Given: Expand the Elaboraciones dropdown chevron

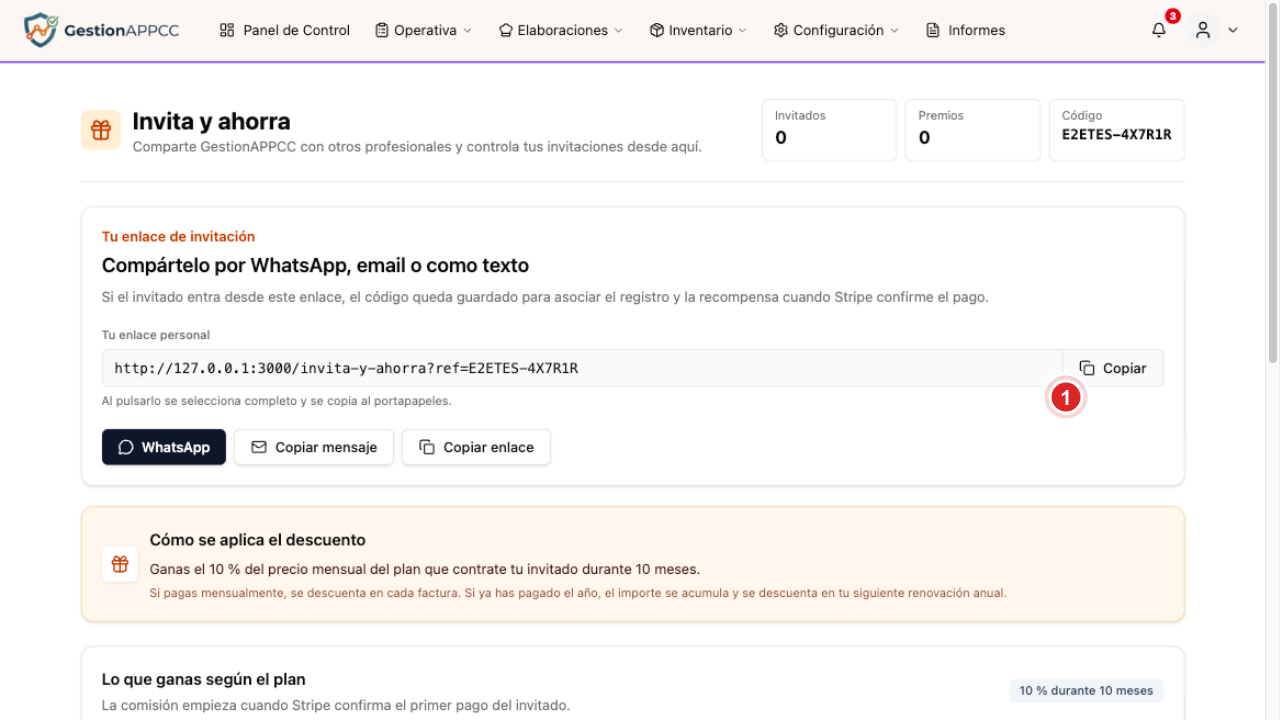Looking at the screenshot, I should [x=618, y=31].
